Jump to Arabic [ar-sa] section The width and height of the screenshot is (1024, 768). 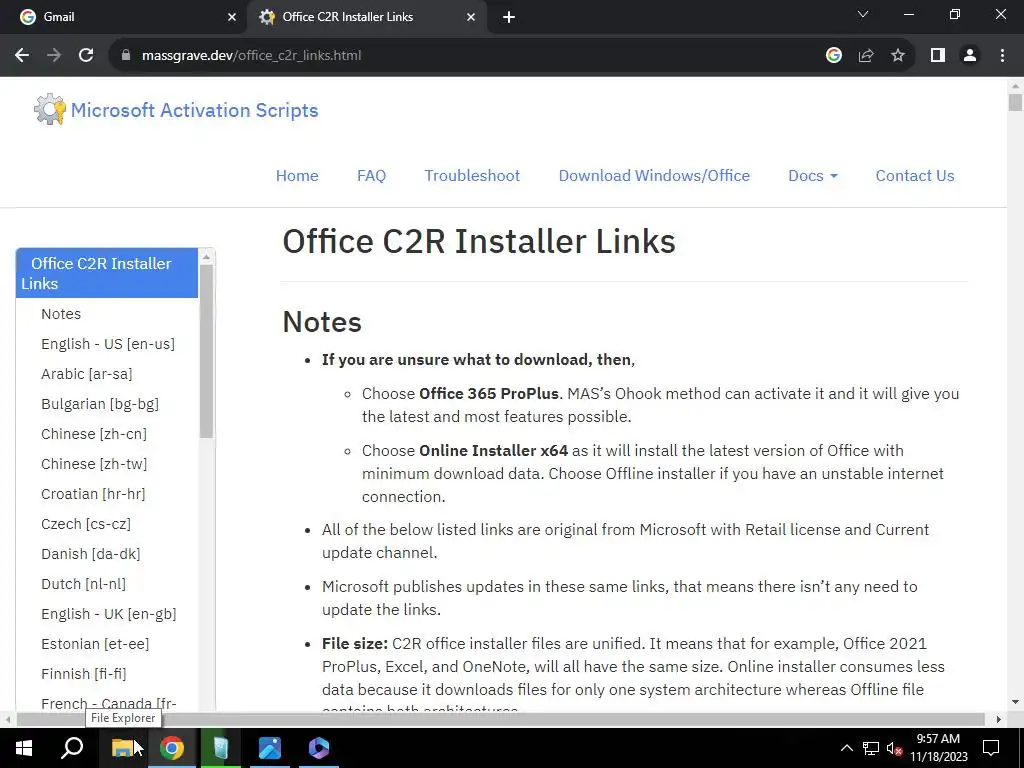click(x=87, y=374)
